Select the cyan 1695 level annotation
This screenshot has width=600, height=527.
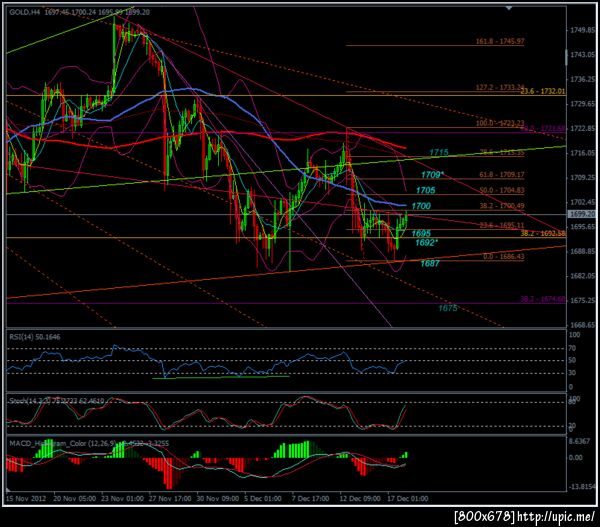421,233
